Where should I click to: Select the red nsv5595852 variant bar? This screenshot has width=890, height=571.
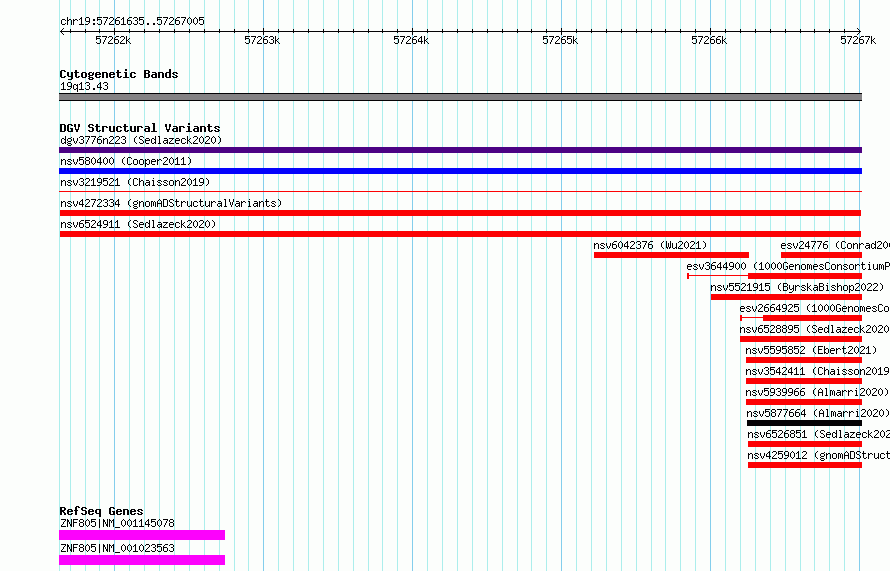pos(804,360)
